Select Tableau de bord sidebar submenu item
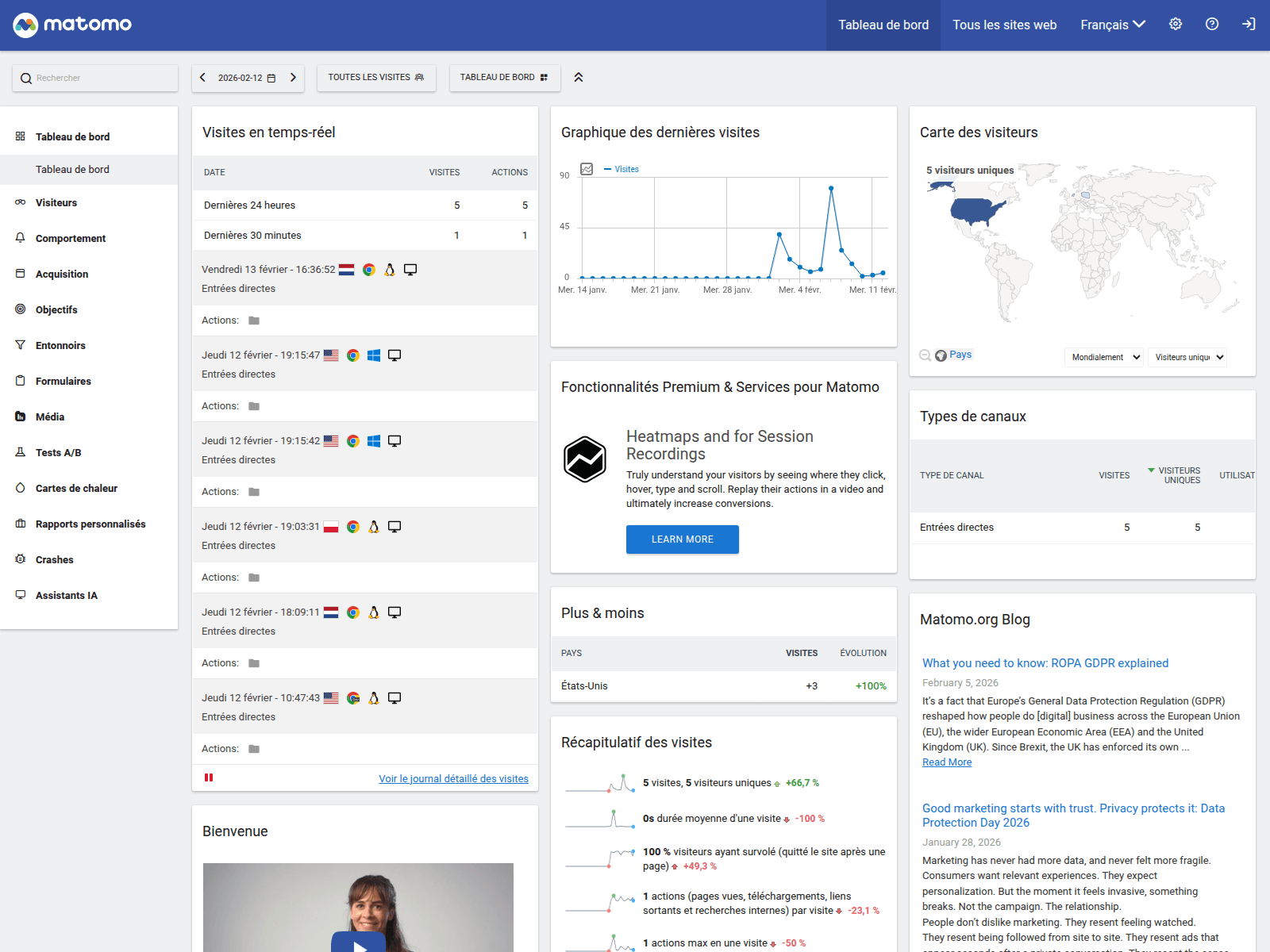 89,169
